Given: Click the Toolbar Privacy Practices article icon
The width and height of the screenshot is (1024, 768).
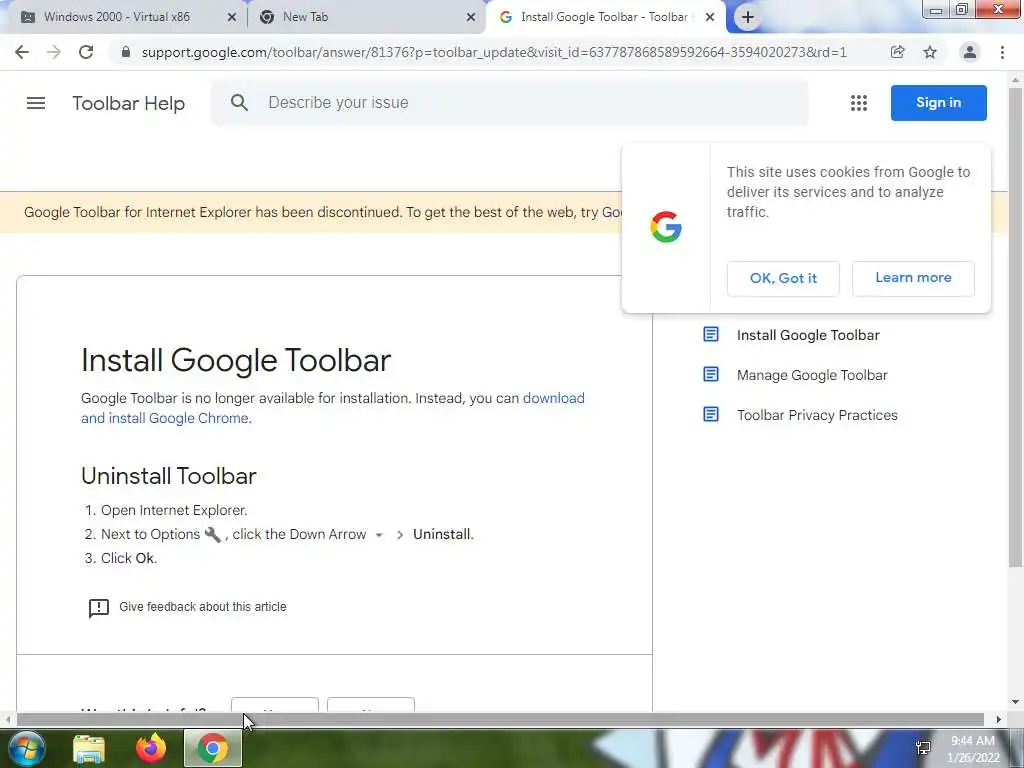Looking at the screenshot, I should [x=711, y=414].
